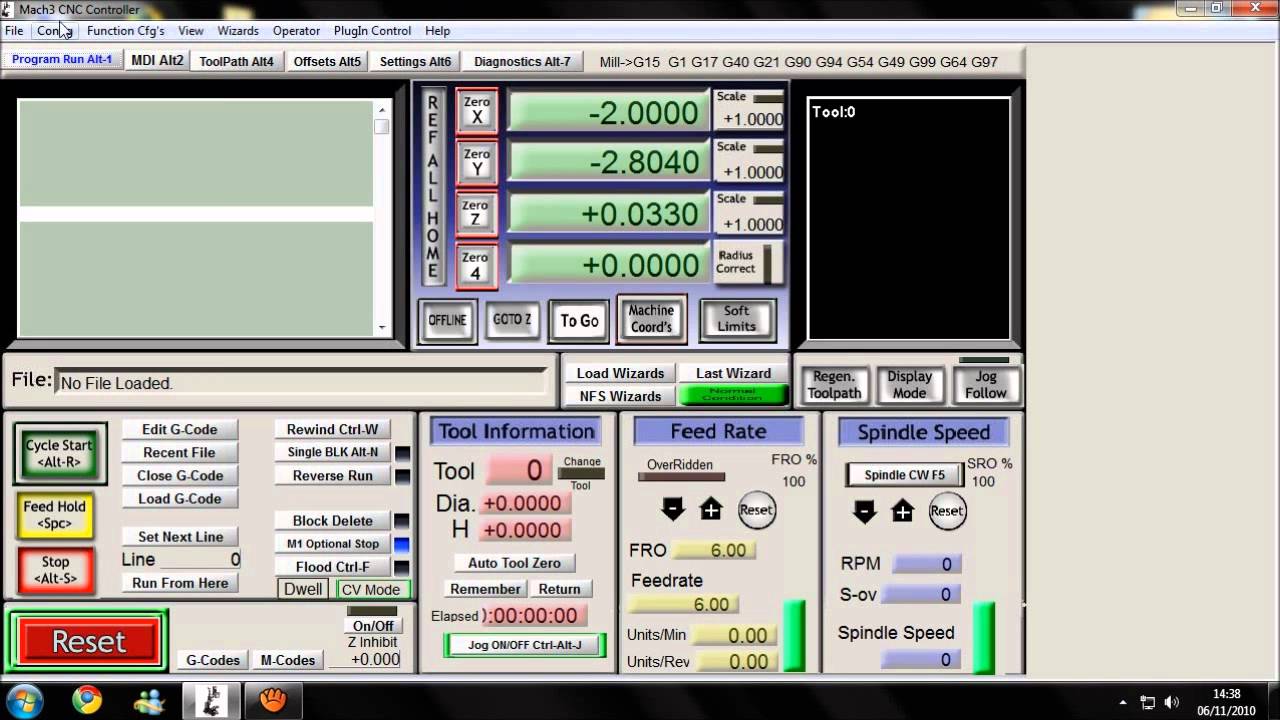This screenshot has width=1280, height=720.
Task: Open the Operator menu
Action: point(296,31)
